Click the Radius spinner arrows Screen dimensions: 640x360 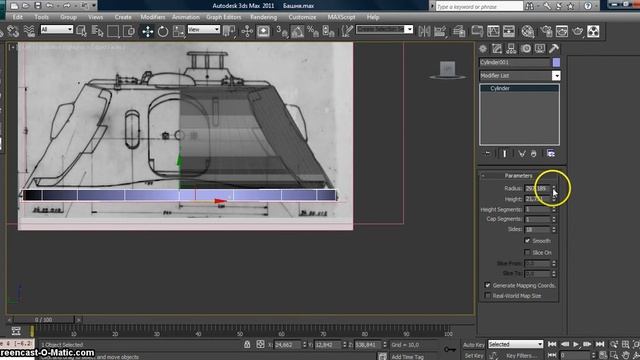(554, 189)
